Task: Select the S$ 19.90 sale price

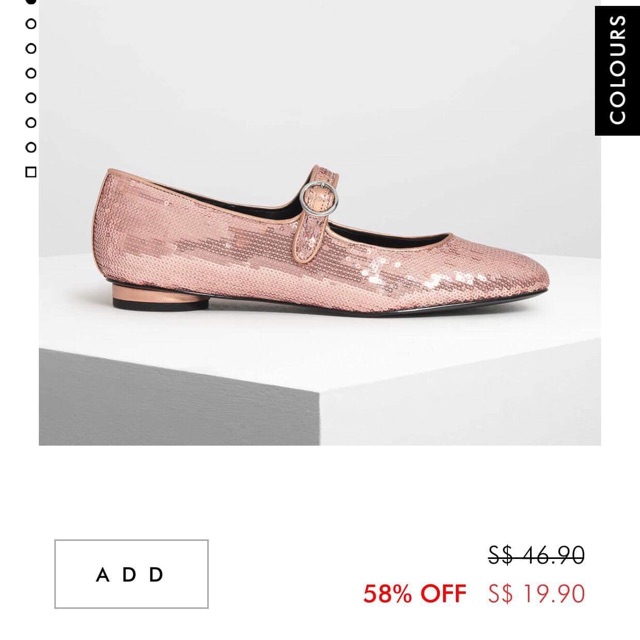Action: click(536, 593)
